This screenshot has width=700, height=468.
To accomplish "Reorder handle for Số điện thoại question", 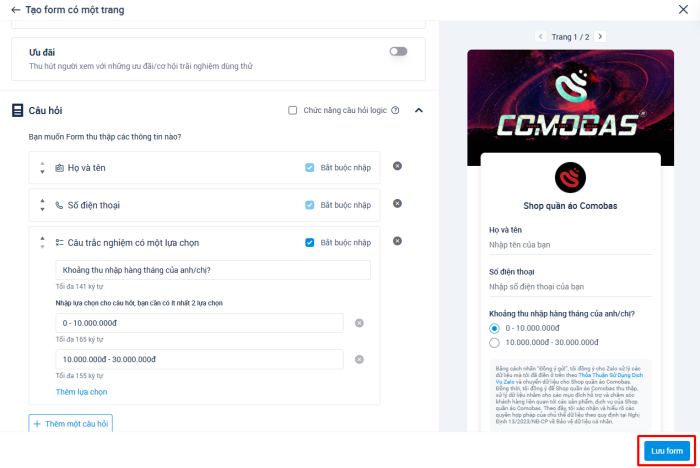I will pyautogui.click(x=42, y=205).
